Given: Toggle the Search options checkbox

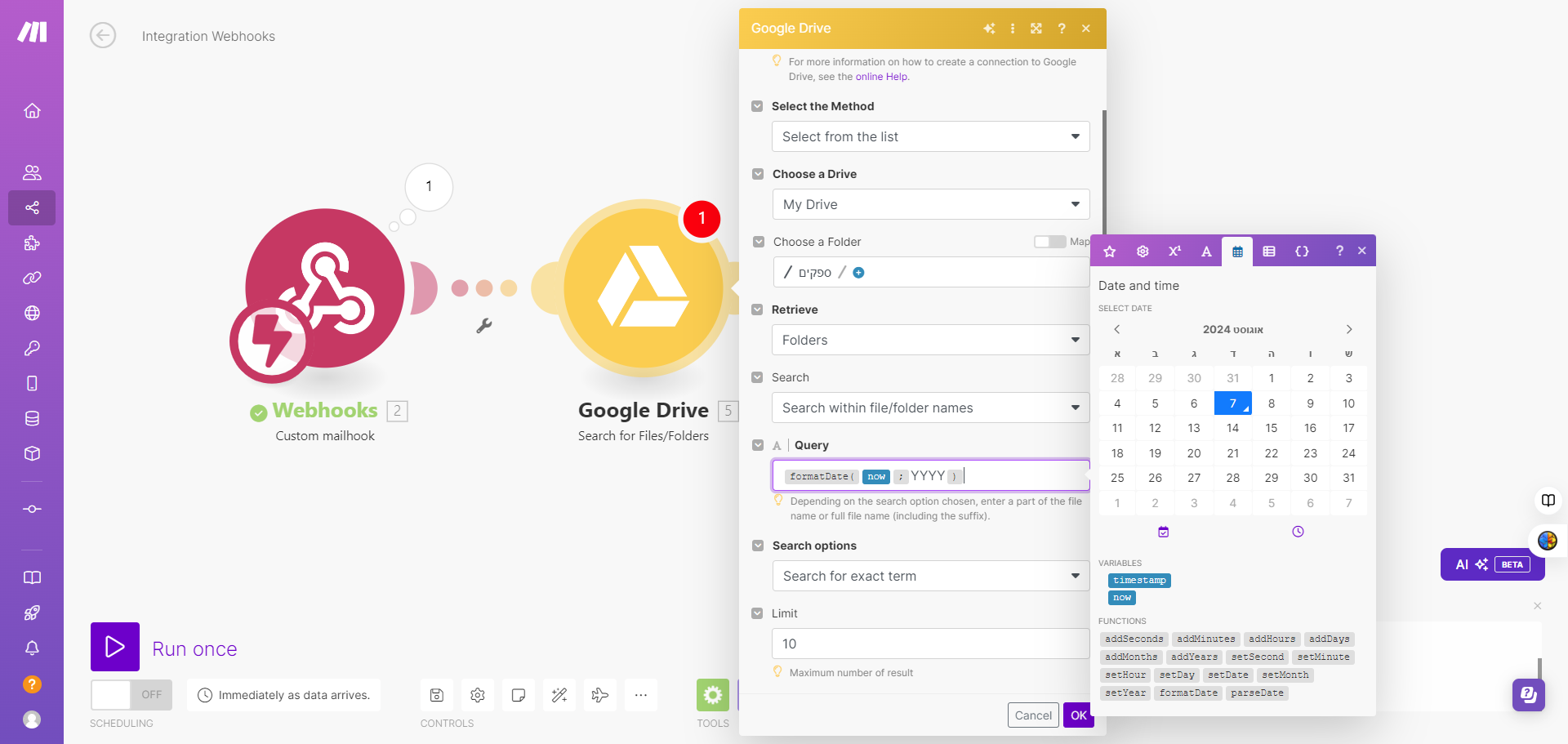Looking at the screenshot, I should 758,546.
